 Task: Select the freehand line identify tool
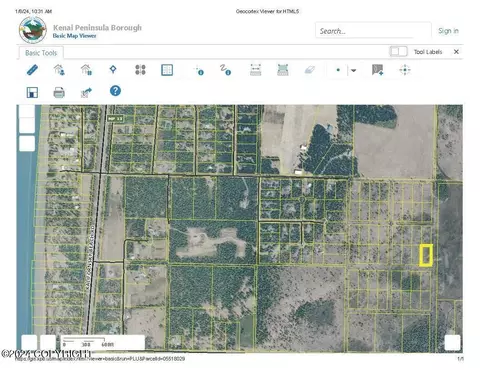point(225,70)
